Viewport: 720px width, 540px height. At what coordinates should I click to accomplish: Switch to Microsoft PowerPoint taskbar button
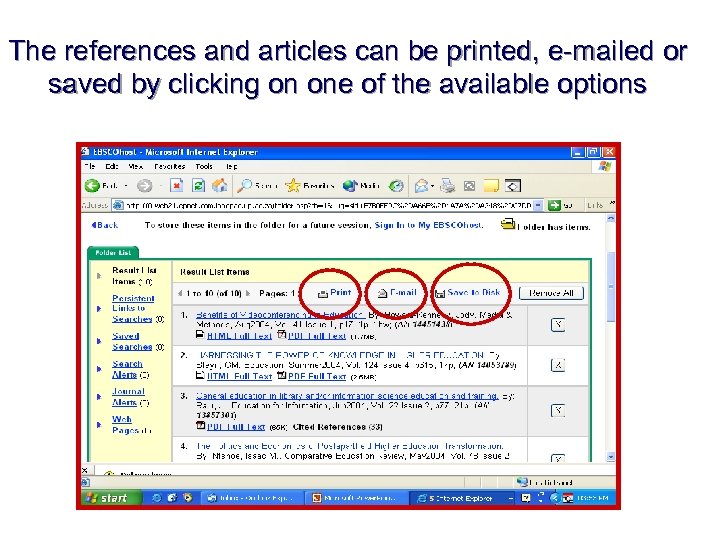pyautogui.click(x=357, y=498)
